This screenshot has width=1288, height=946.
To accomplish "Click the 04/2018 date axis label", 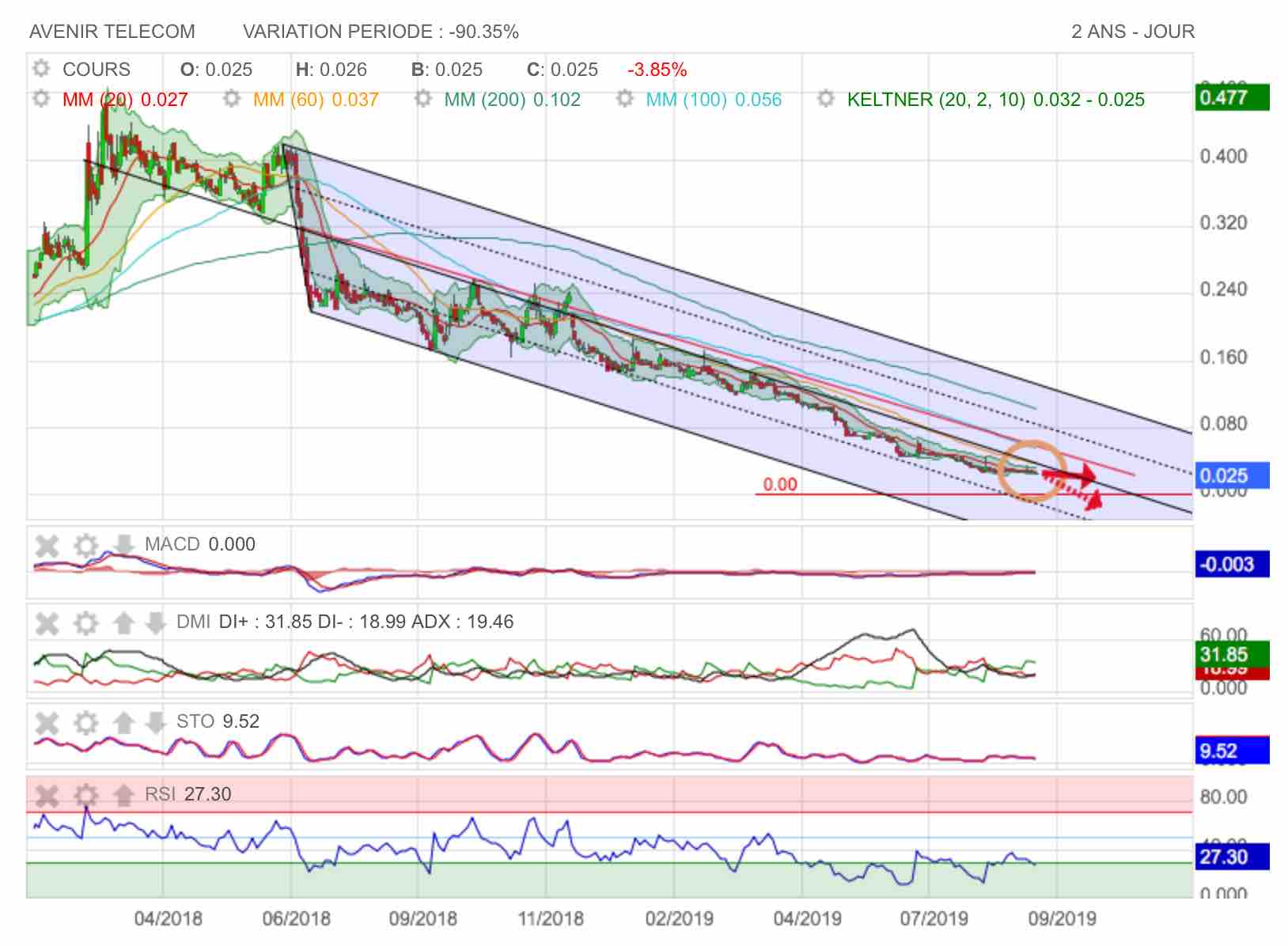I will pos(168,918).
